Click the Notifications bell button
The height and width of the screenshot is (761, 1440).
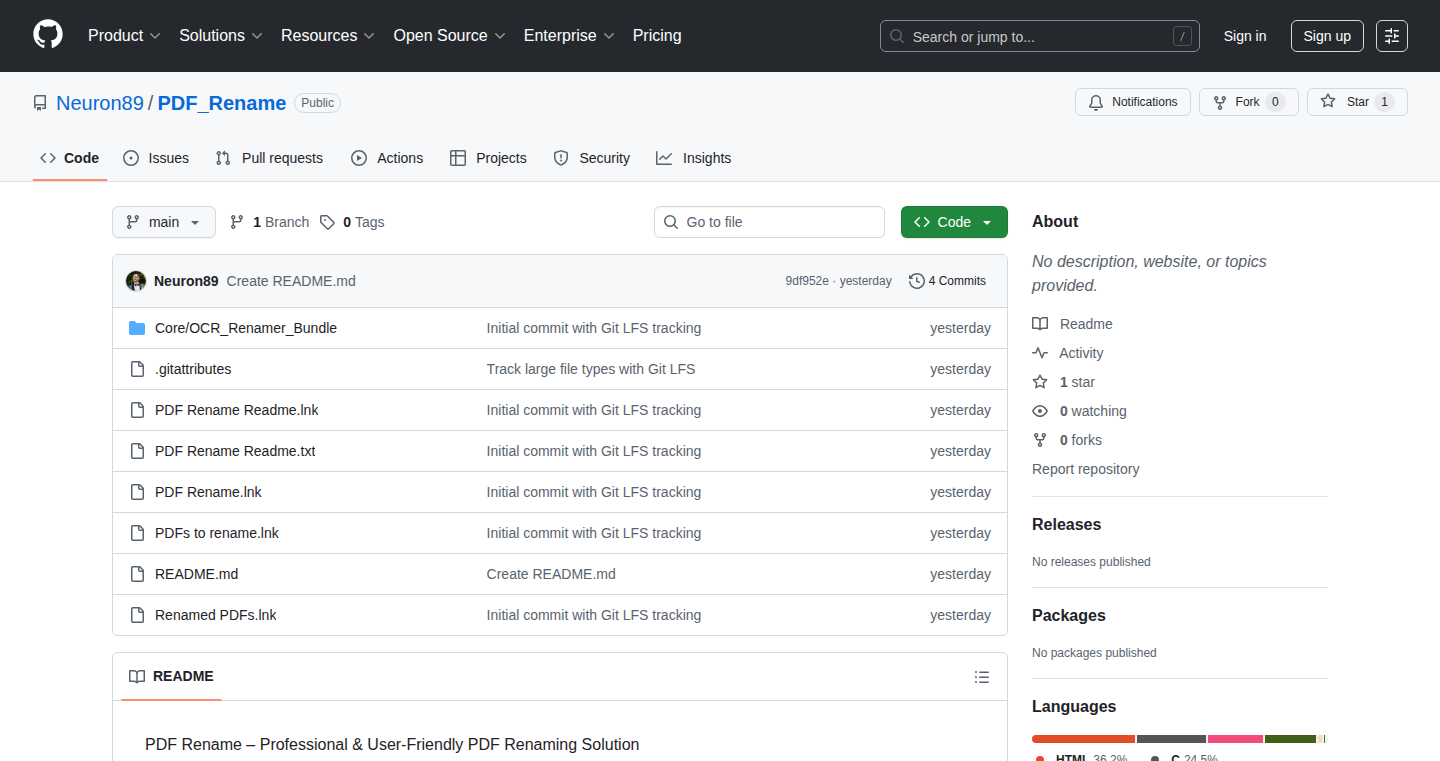click(1133, 102)
